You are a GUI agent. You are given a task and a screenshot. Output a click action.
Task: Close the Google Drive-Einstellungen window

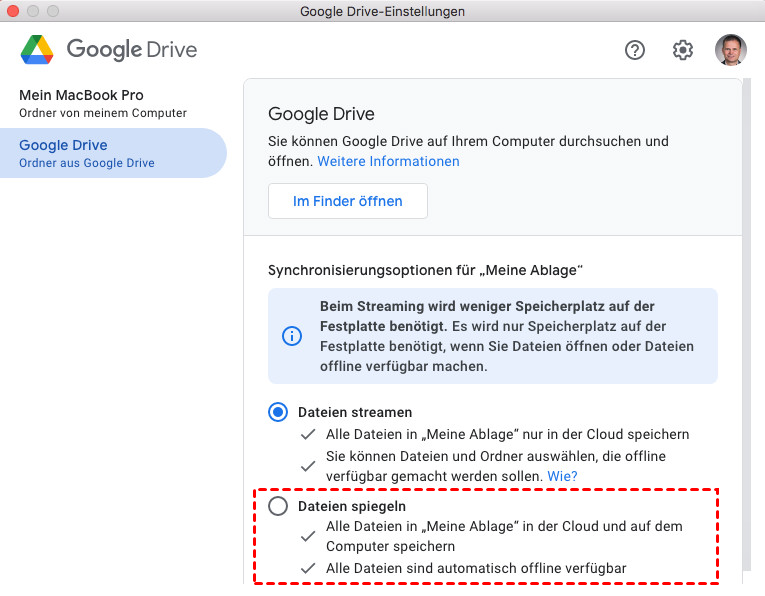13,11
